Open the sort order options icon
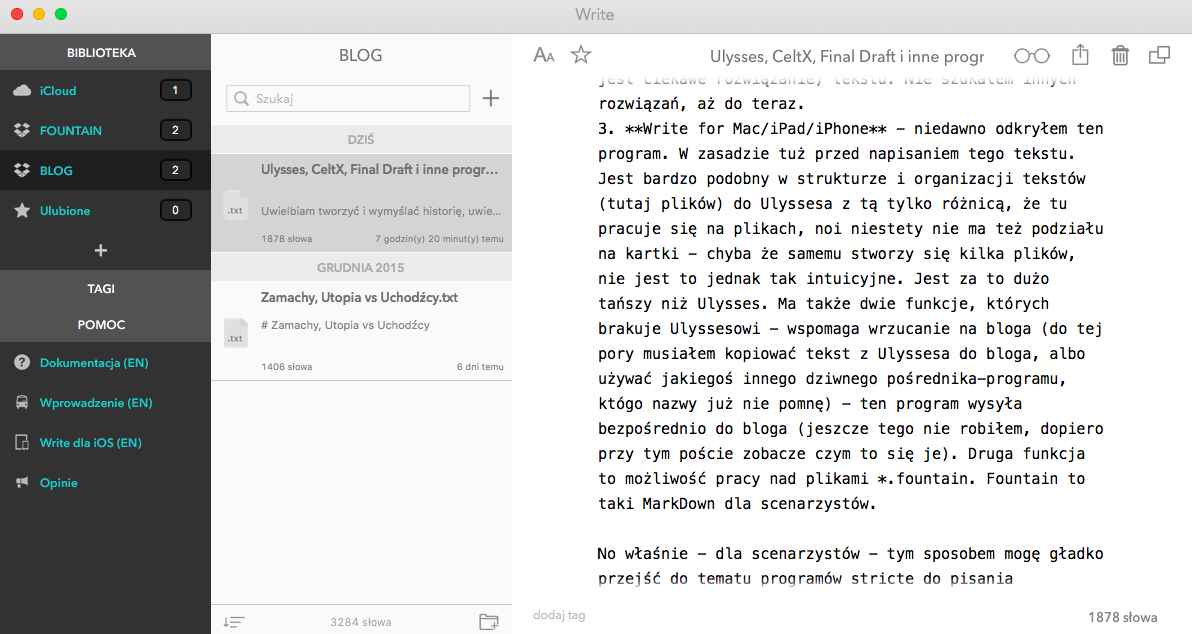This screenshot has width=1192, height=634. point(233,622)
